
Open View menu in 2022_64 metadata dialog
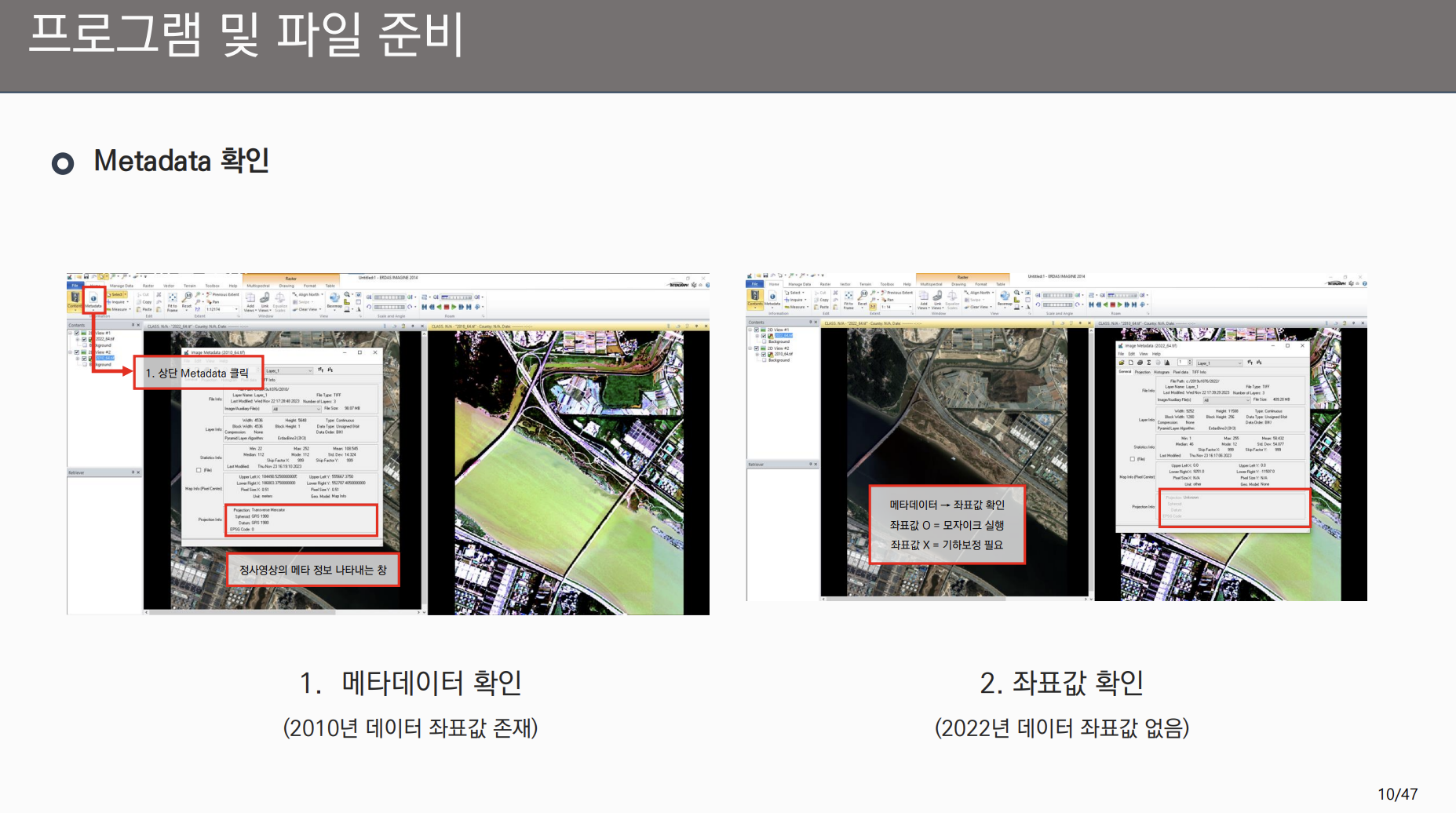tap(1144, 354)
